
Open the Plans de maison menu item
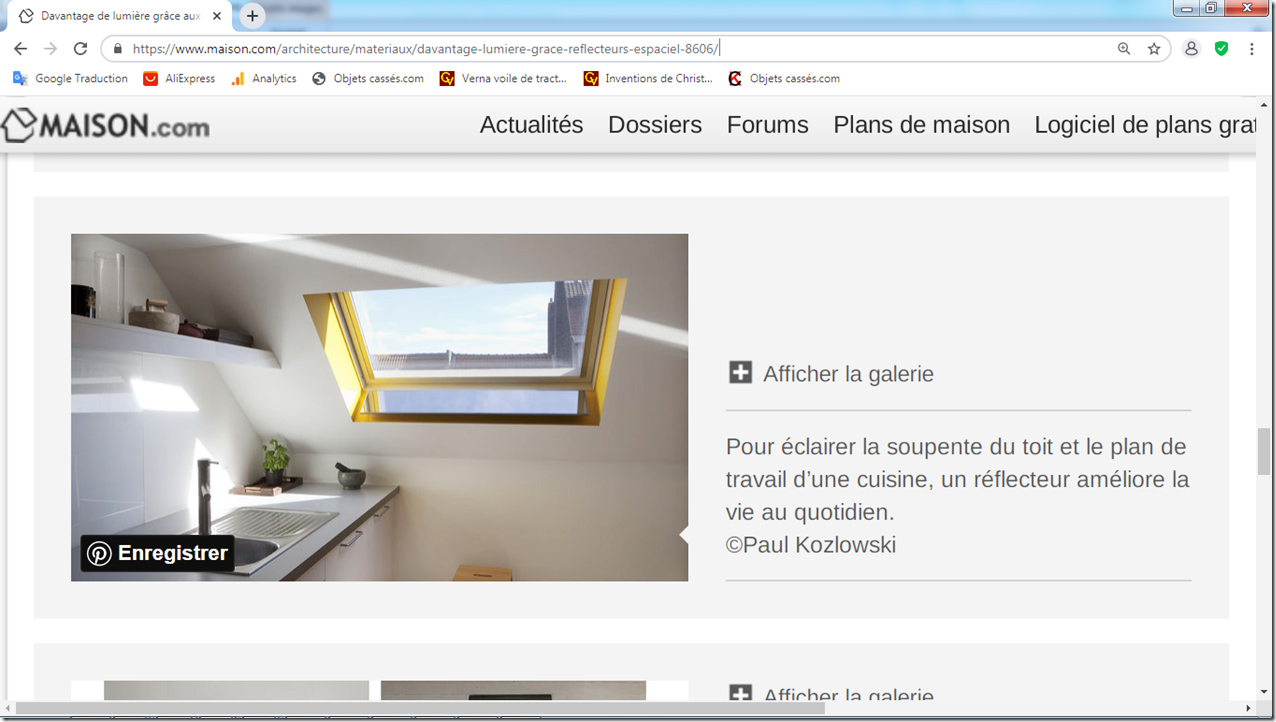coord(921,125)
